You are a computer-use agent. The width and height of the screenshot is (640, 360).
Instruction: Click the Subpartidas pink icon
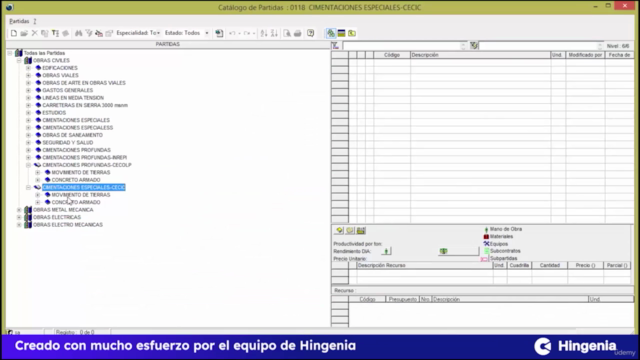484,259
